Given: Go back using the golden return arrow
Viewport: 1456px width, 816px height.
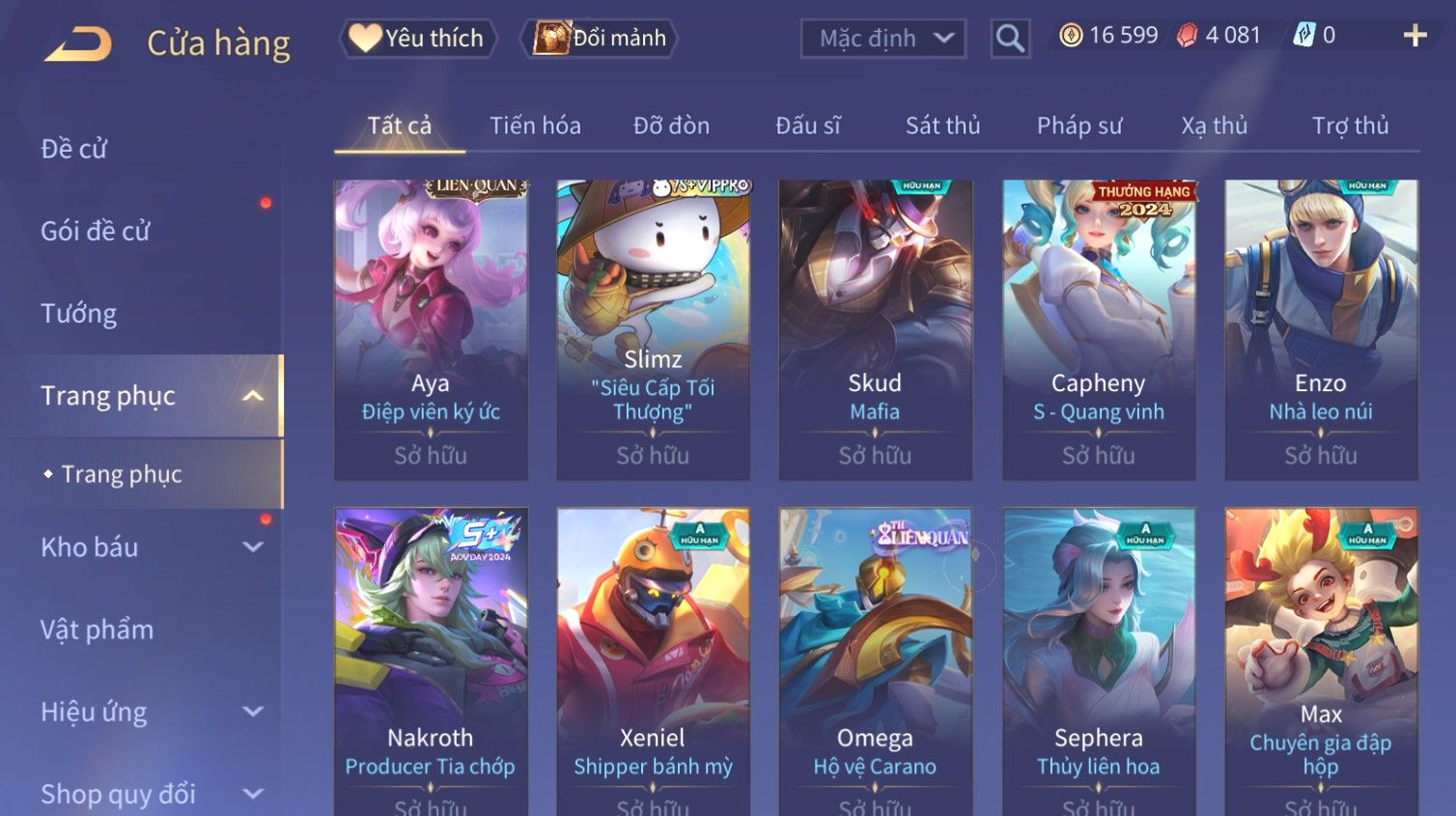Looking at the screenshot, I should point(79,43).
